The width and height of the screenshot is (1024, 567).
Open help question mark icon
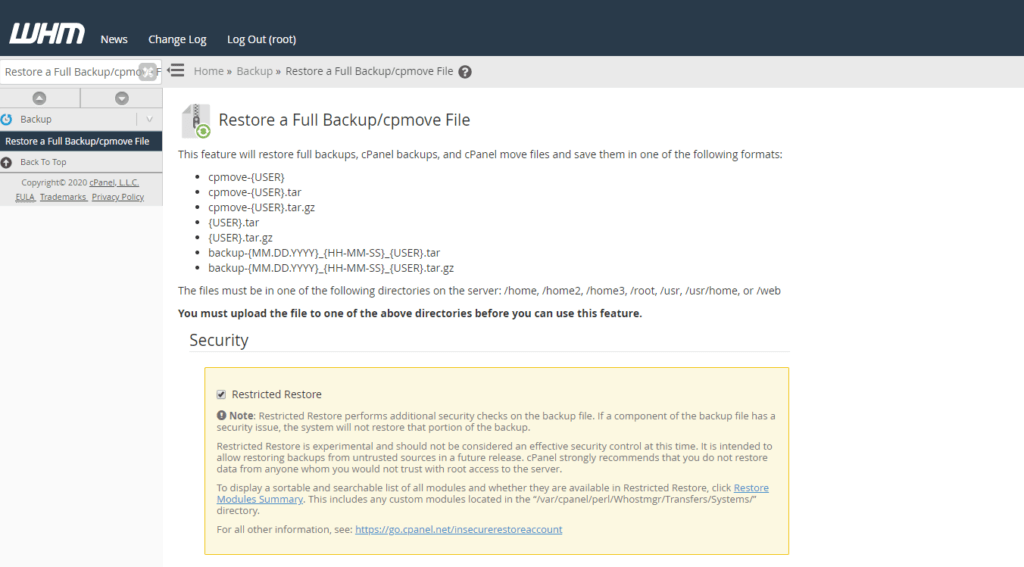coord(465,72)
